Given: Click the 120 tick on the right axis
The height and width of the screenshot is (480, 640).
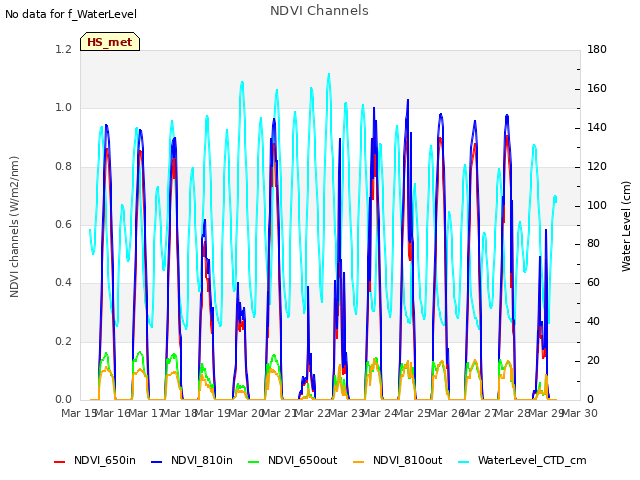Looking at the screenshot, I should point(597,166).
